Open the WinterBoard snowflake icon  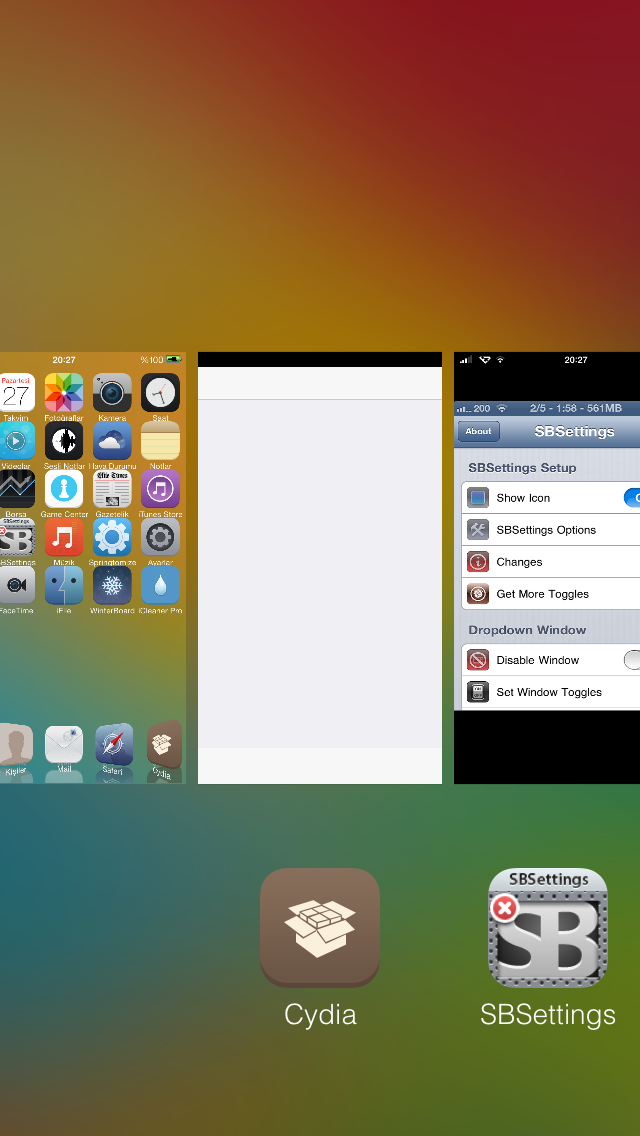click(x=112, y=585)
